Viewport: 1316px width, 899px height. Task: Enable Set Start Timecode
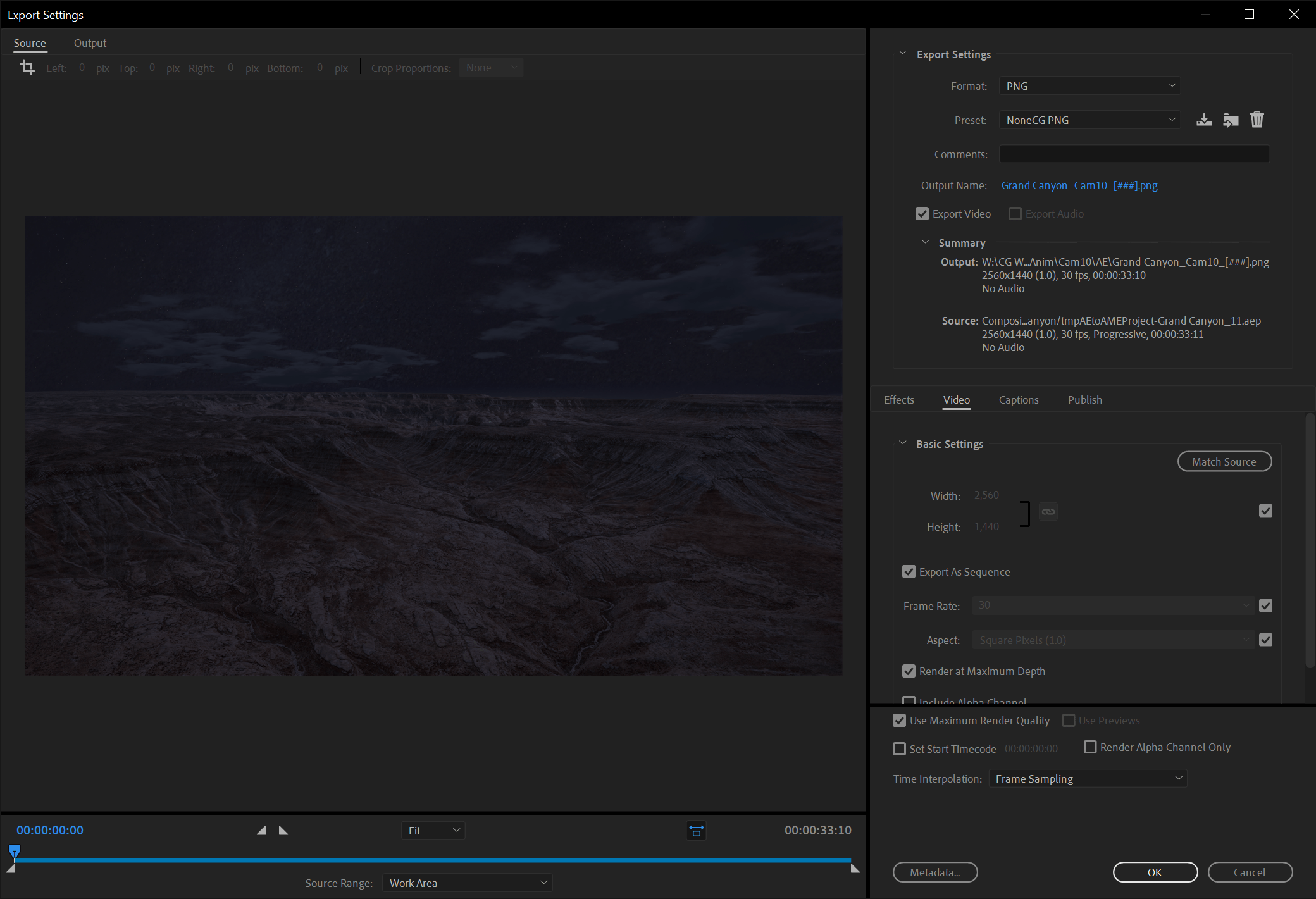[x=899, y=748]
